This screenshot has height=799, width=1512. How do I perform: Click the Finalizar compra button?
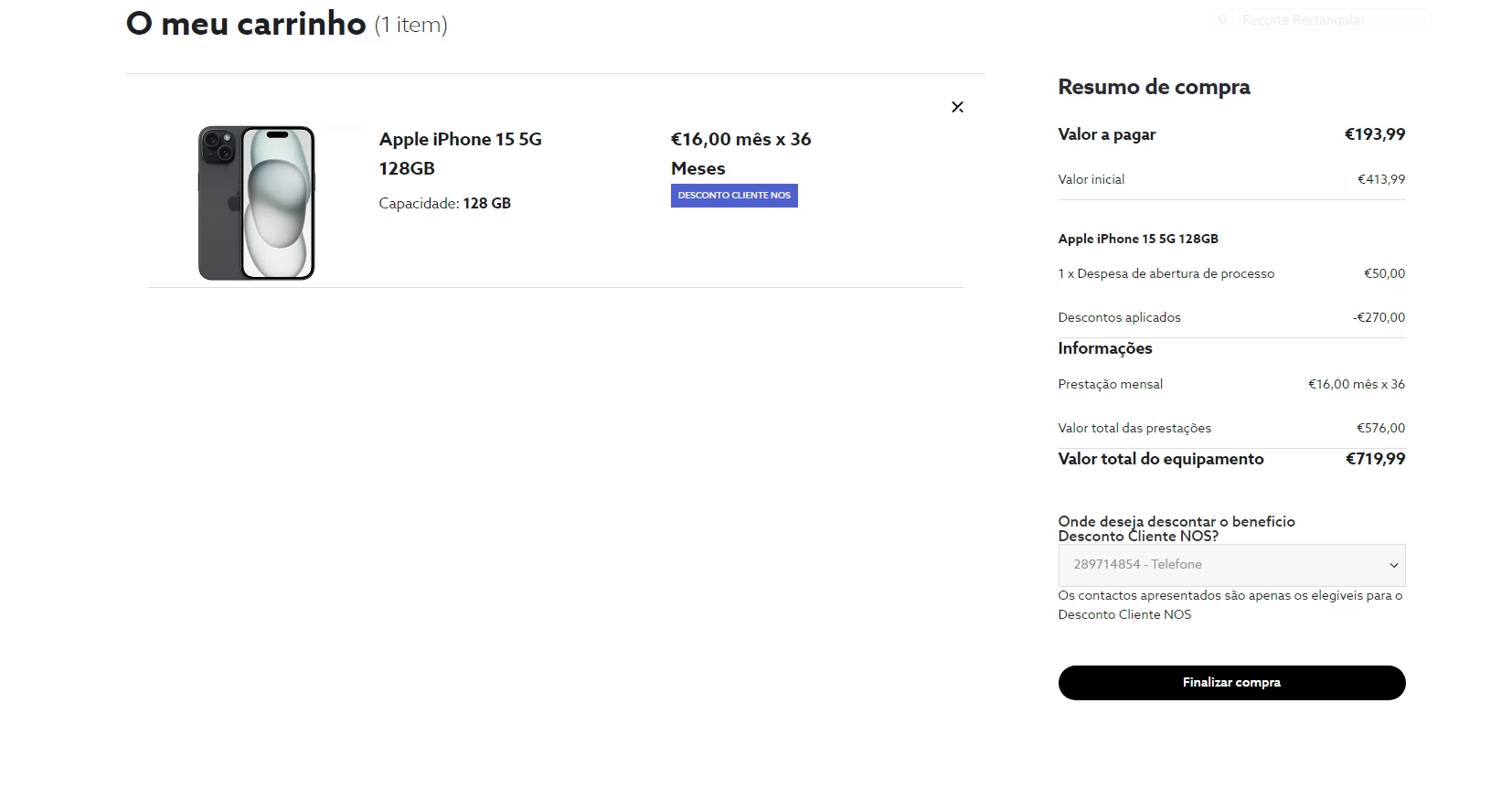click(1231, 683)
